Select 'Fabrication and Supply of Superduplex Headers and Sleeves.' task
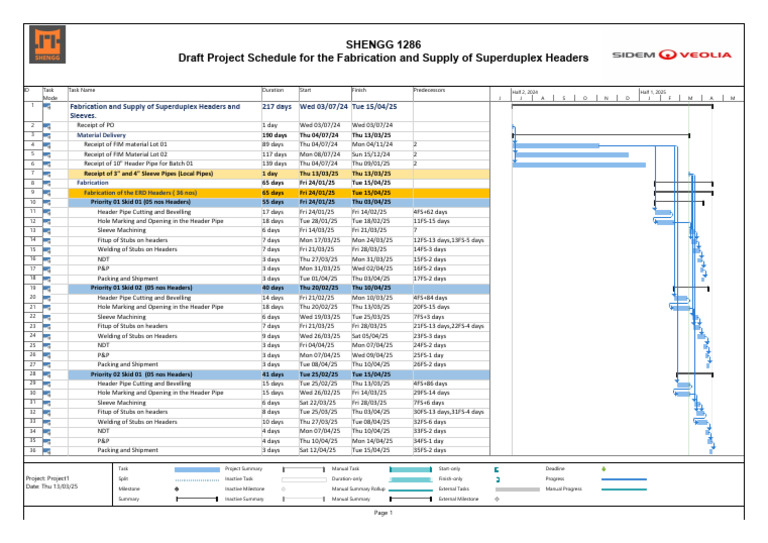Image resolution: width=768 pixels, height=543 pixels. point(155,111)
